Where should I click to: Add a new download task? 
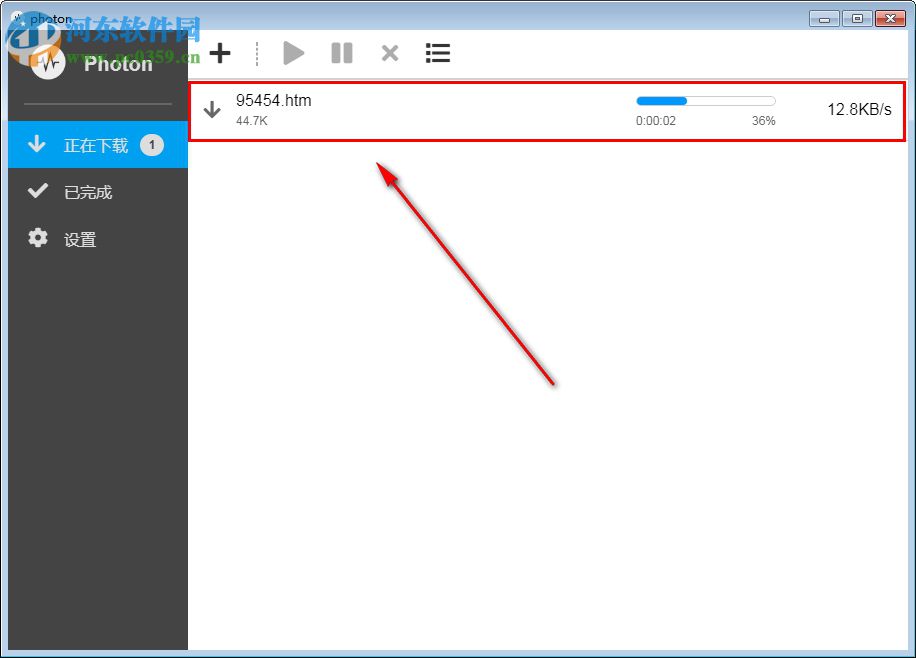pos(220,53)
